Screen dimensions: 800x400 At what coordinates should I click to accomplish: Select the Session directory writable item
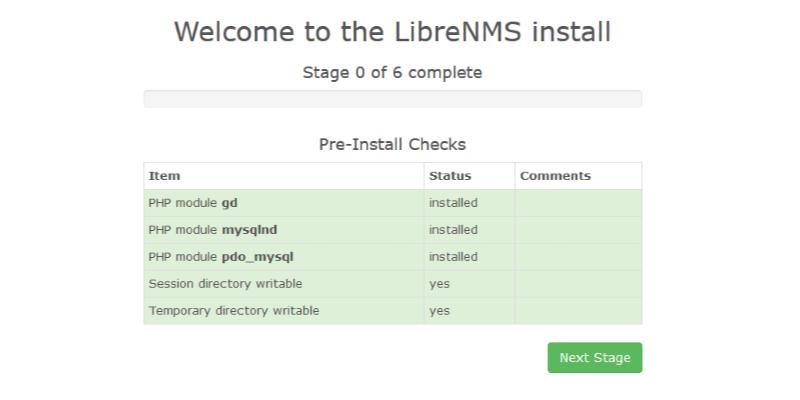click(x=225, y=284)
